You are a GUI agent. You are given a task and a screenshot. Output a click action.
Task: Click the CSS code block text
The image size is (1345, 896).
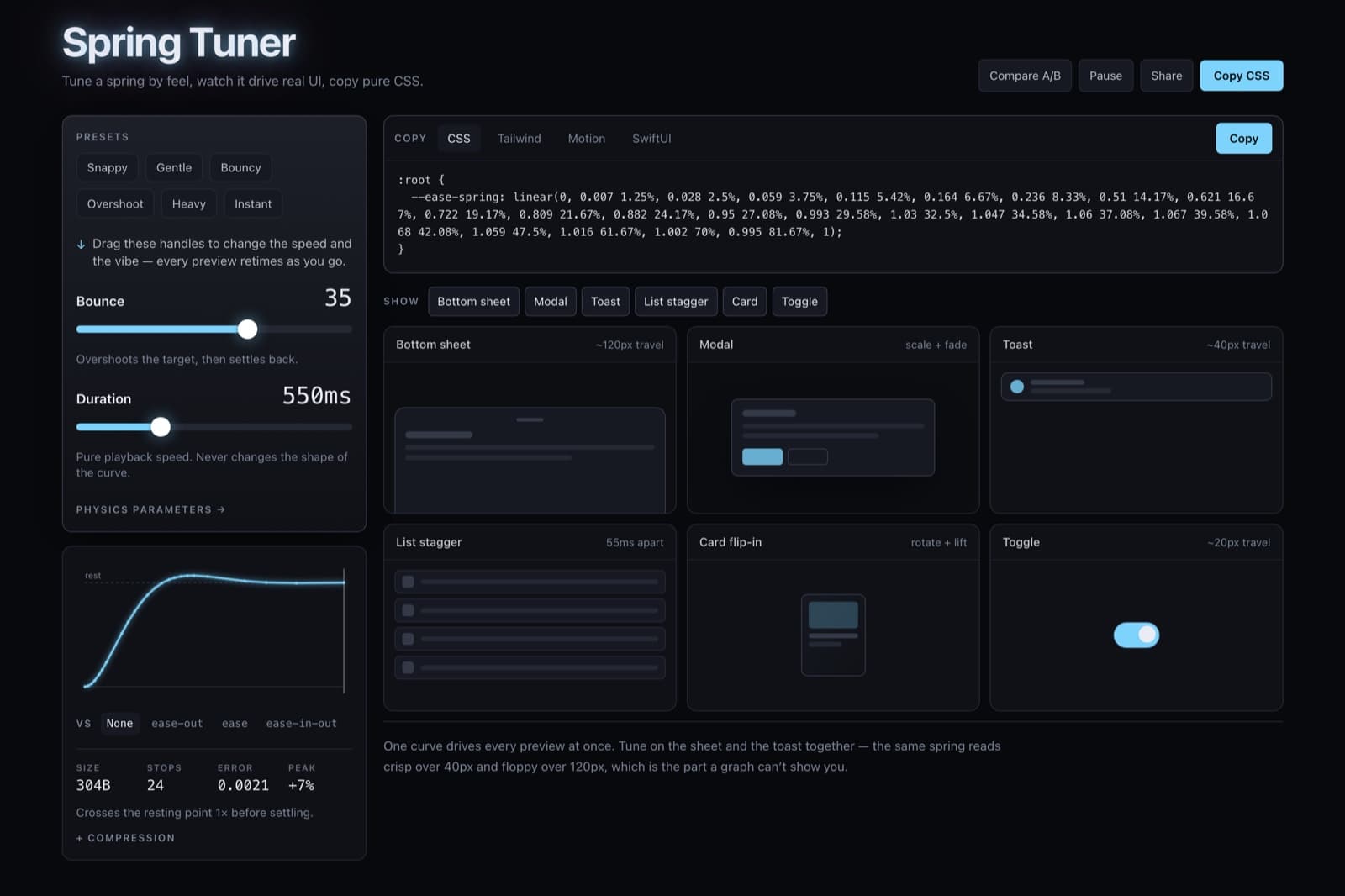point(832,214)
